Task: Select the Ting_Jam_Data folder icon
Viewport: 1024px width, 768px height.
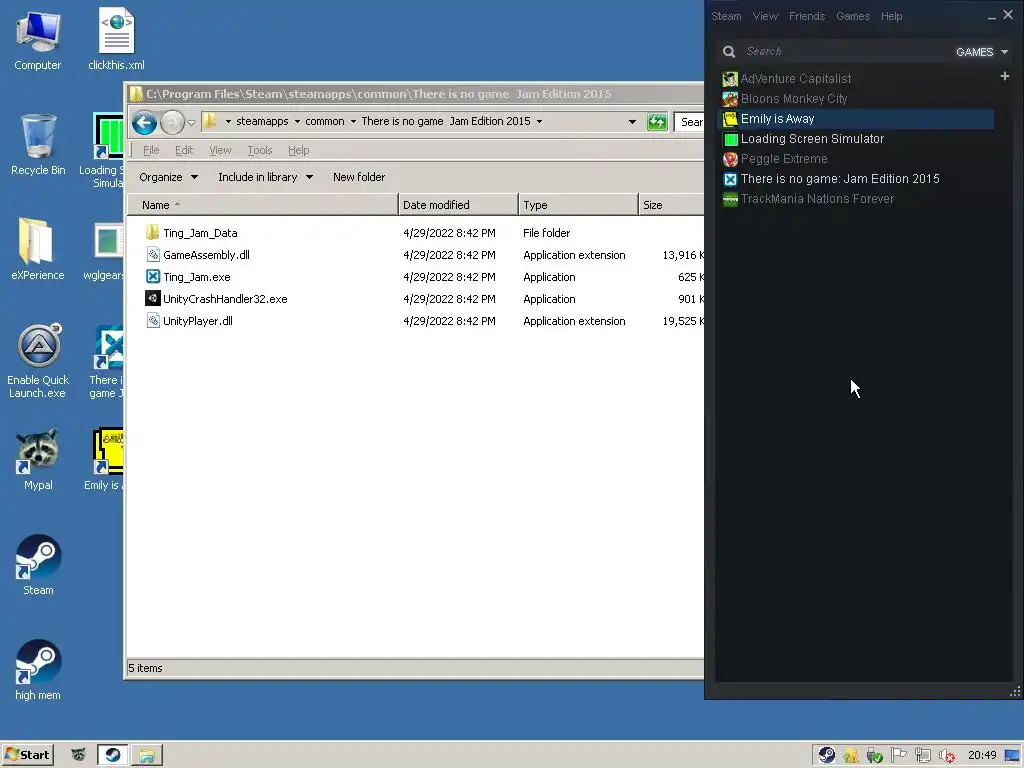Action: tap(152, 232)
